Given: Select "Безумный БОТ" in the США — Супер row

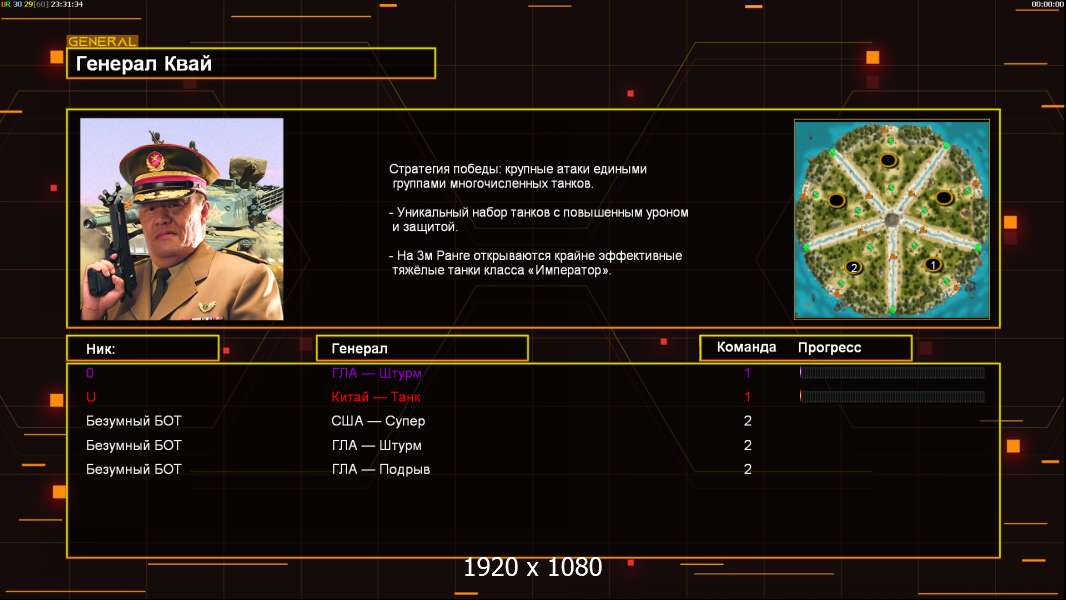Looking at the screenshot, I should point(134,421).
